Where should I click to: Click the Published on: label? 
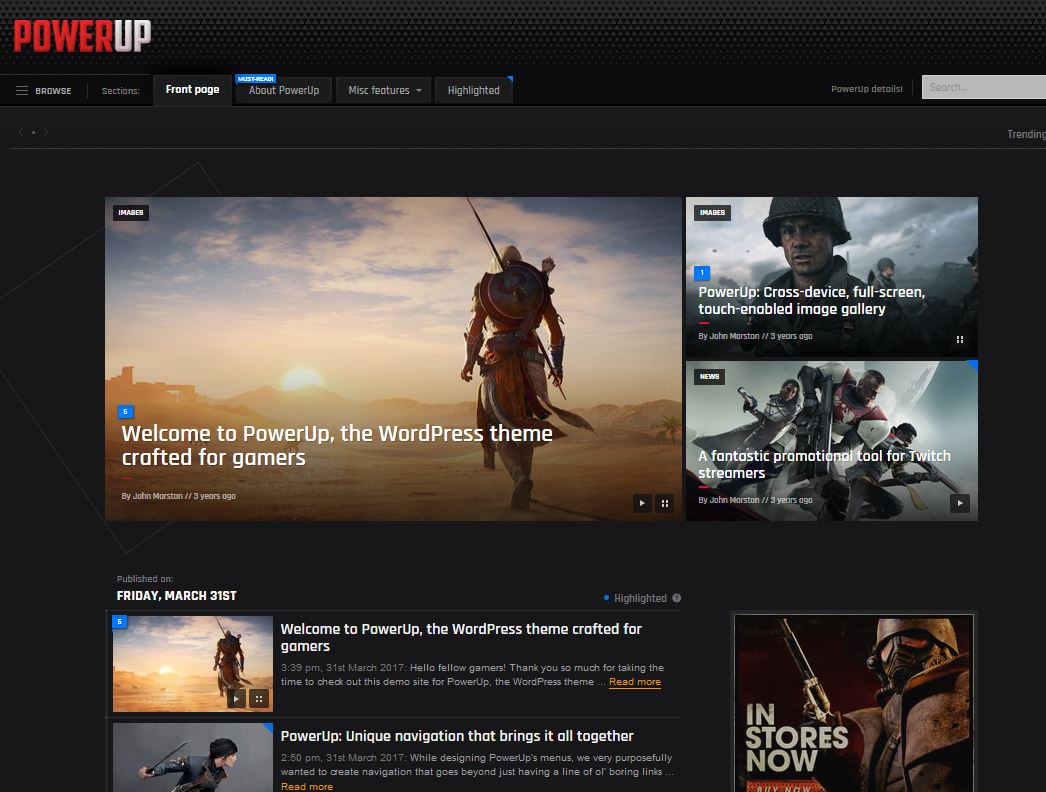pos(145,579)
